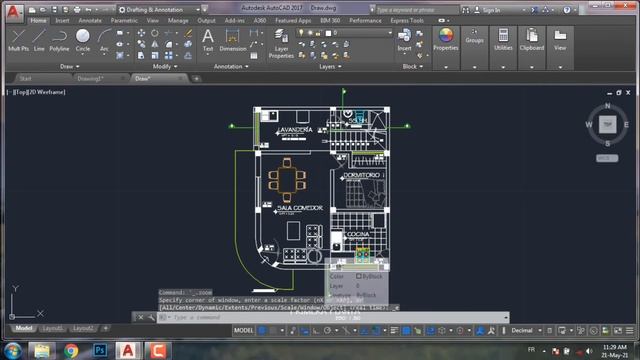Open File Explorer from the taskbar
Viewport: 640px width, 360px height.
pos(42,351)
